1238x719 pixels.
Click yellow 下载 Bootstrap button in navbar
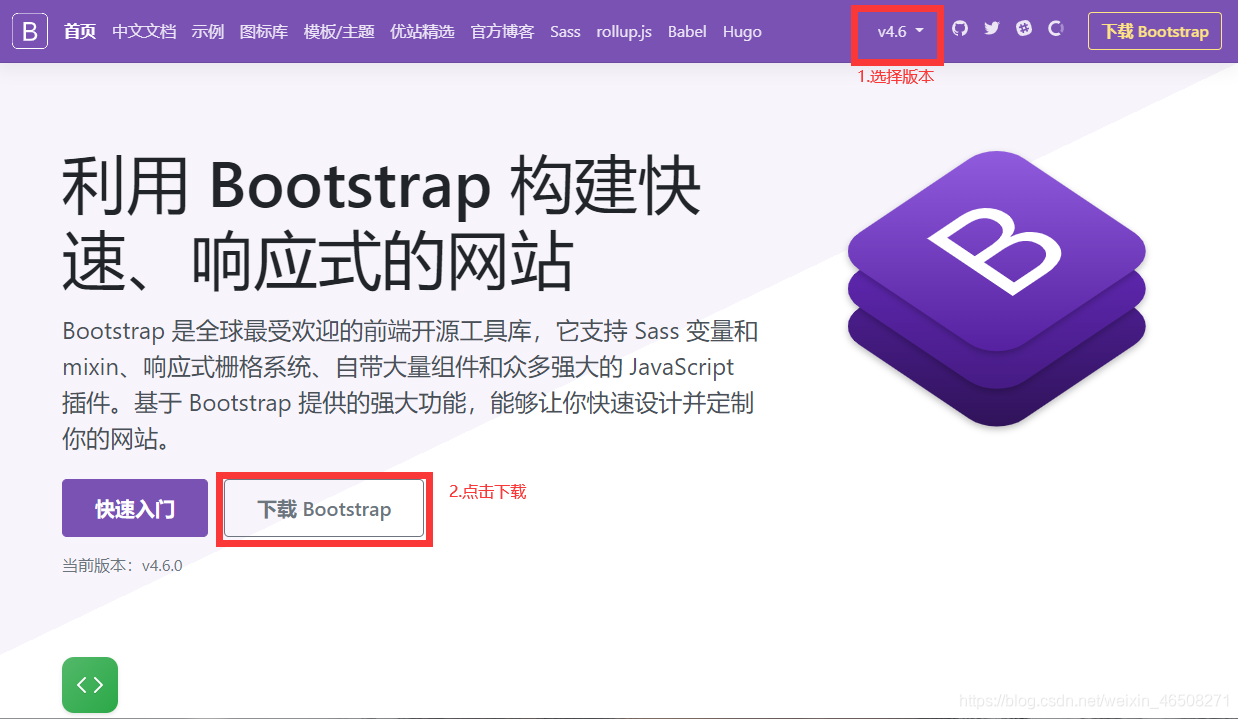(x=1155, y=32)
